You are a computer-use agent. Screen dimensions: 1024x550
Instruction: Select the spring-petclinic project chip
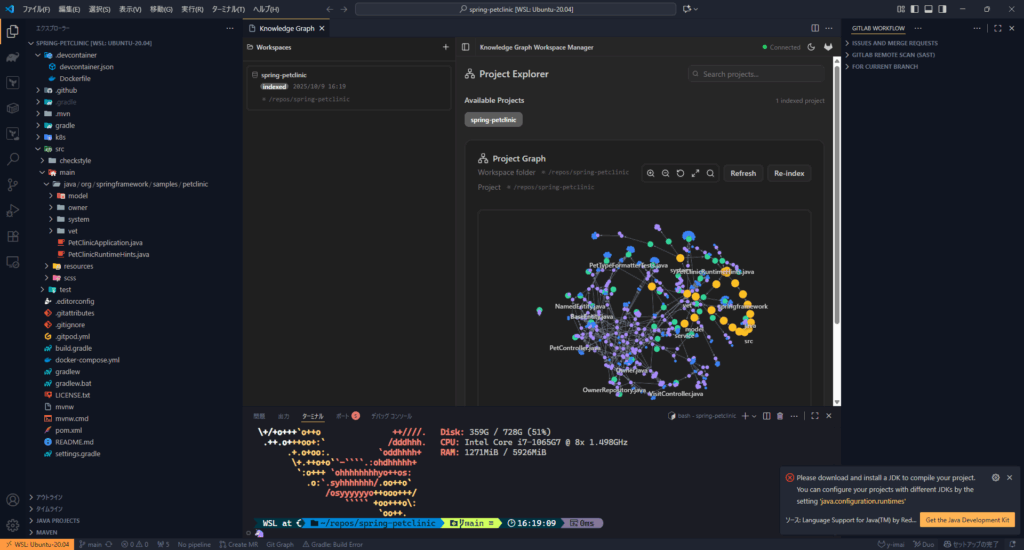pos(493,120)
